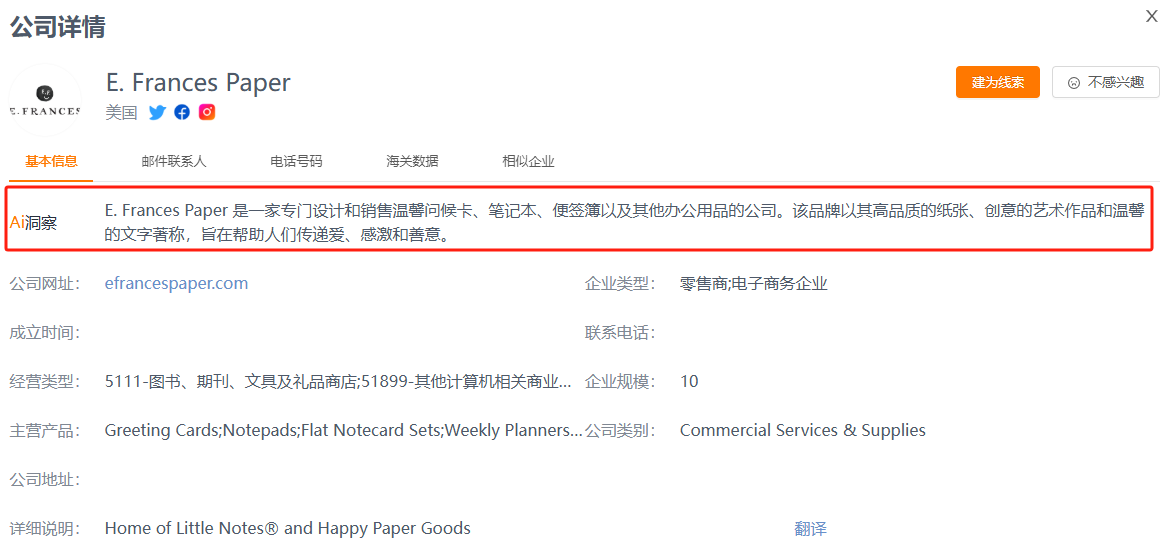Viewport: 1171px width, 548px height.
Task: Open the 电话号码 tab
Action: click(x=296, y=161)
